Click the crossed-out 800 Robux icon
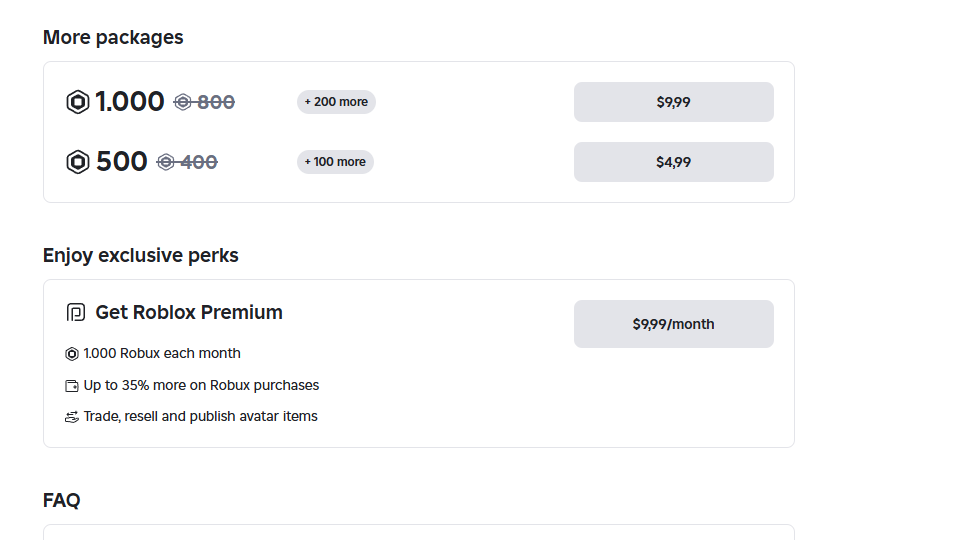The height and width of the screenshot is (540, 966). point(182,102)
